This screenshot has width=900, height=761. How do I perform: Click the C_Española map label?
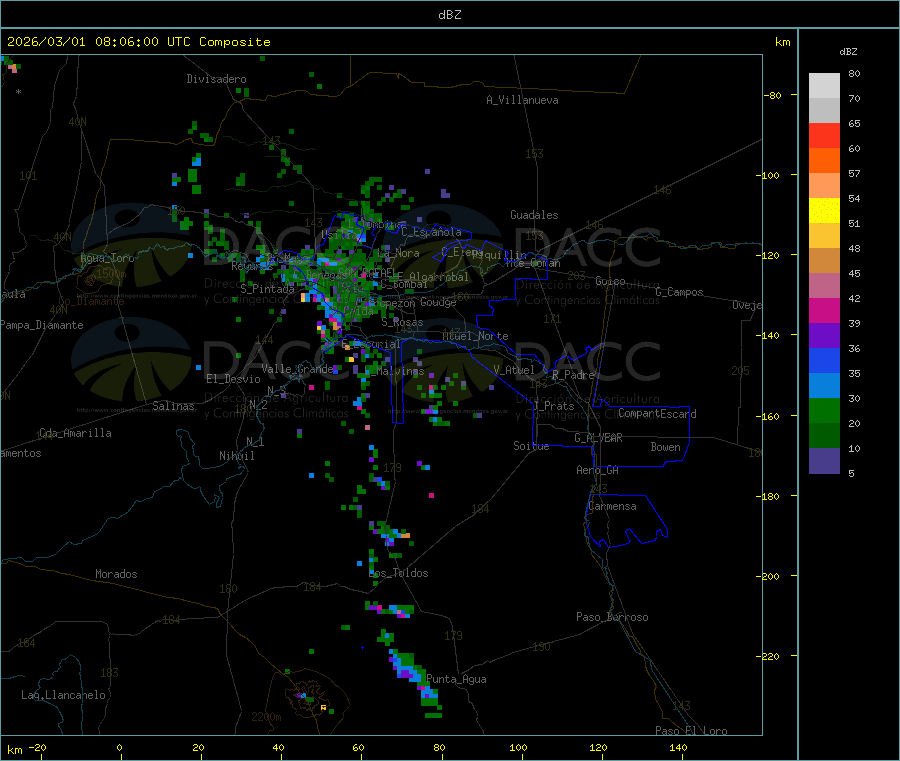tap(432, 232)
